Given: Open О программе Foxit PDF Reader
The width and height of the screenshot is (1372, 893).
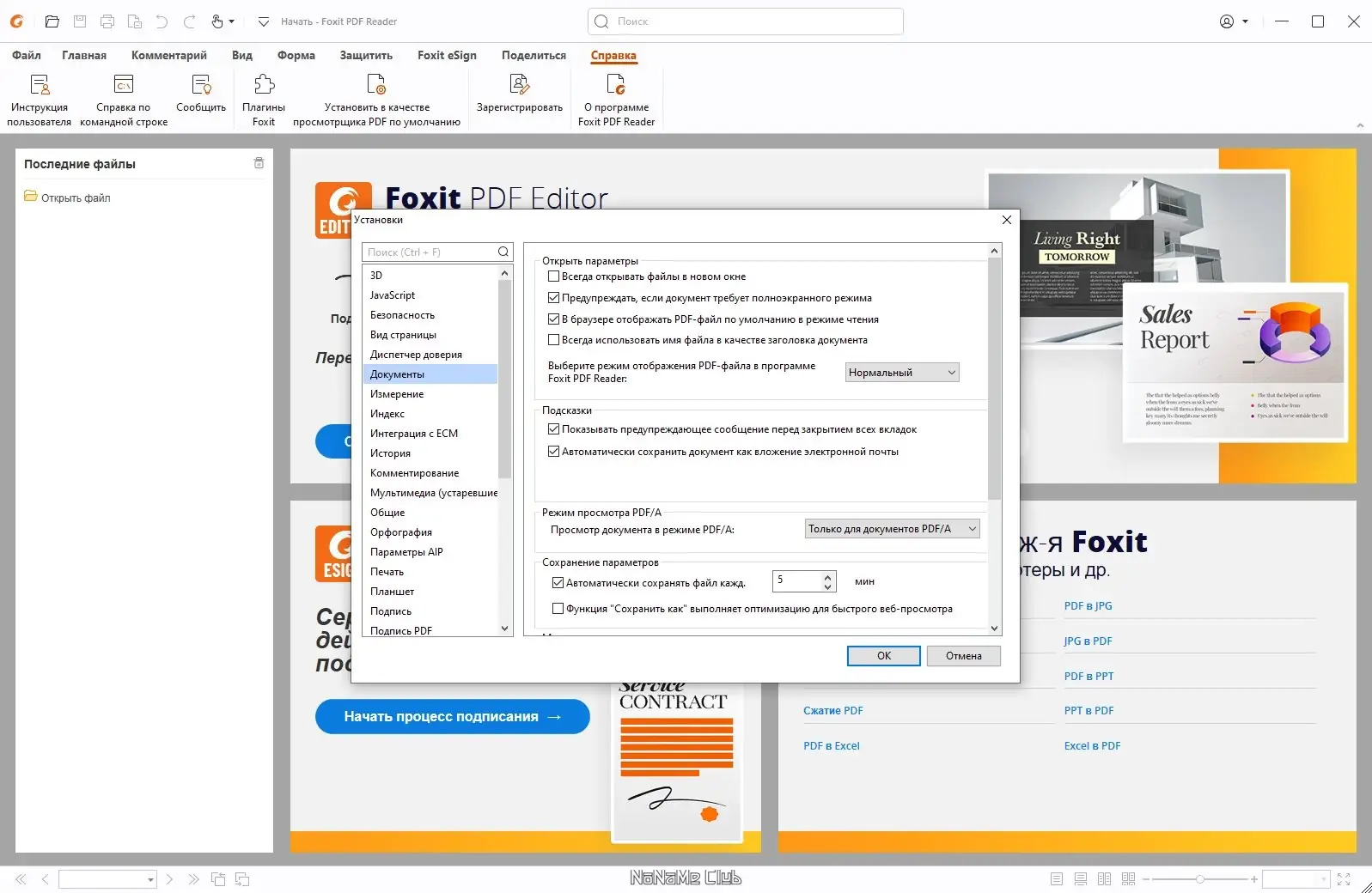Looking at the screenshot, I should (x=616, y=100).
